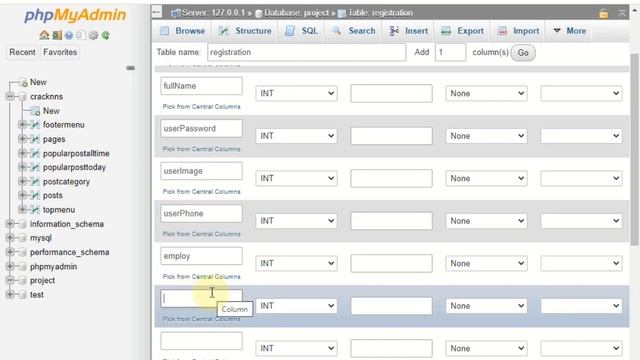The image size is (640, 360).
Task: Click the userImage column name field
Action: pos(201,171)
